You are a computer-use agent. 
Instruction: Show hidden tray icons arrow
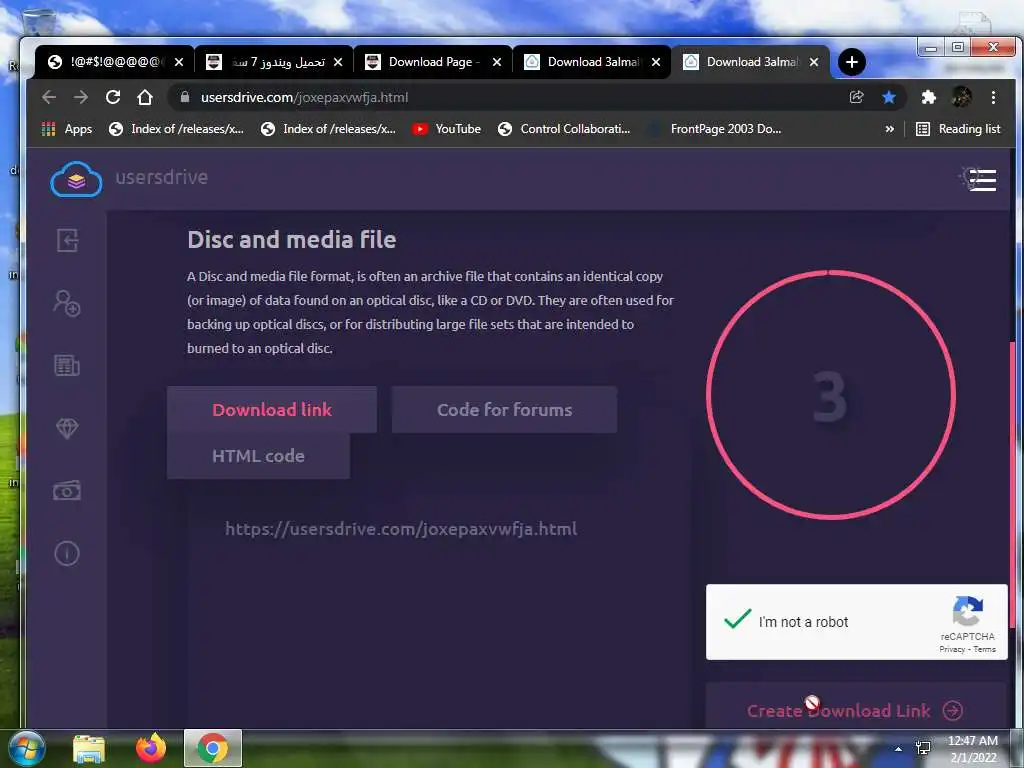tap(899, 749)
